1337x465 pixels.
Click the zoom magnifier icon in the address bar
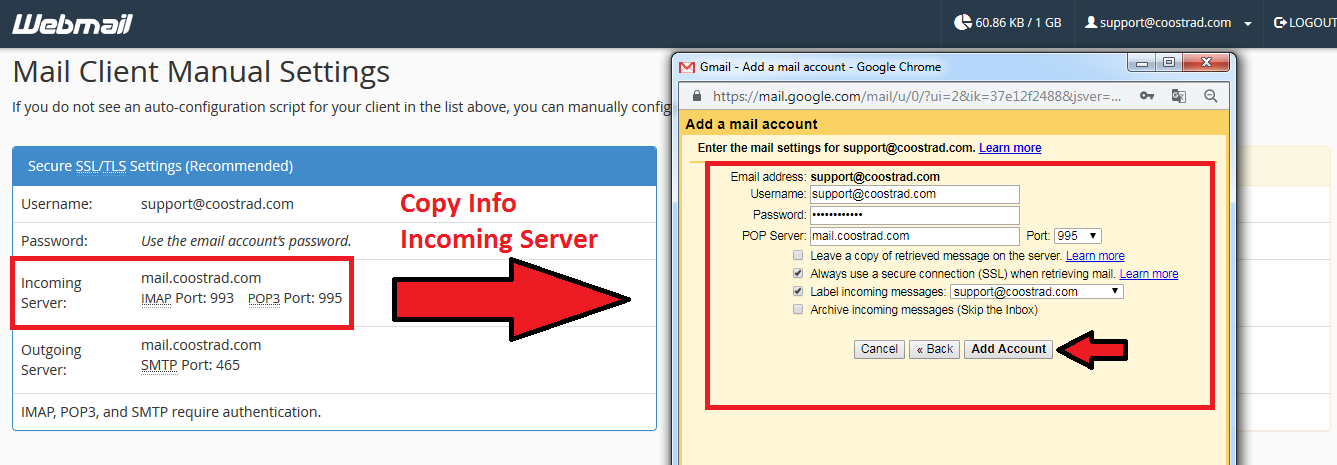coord(1210,96)
